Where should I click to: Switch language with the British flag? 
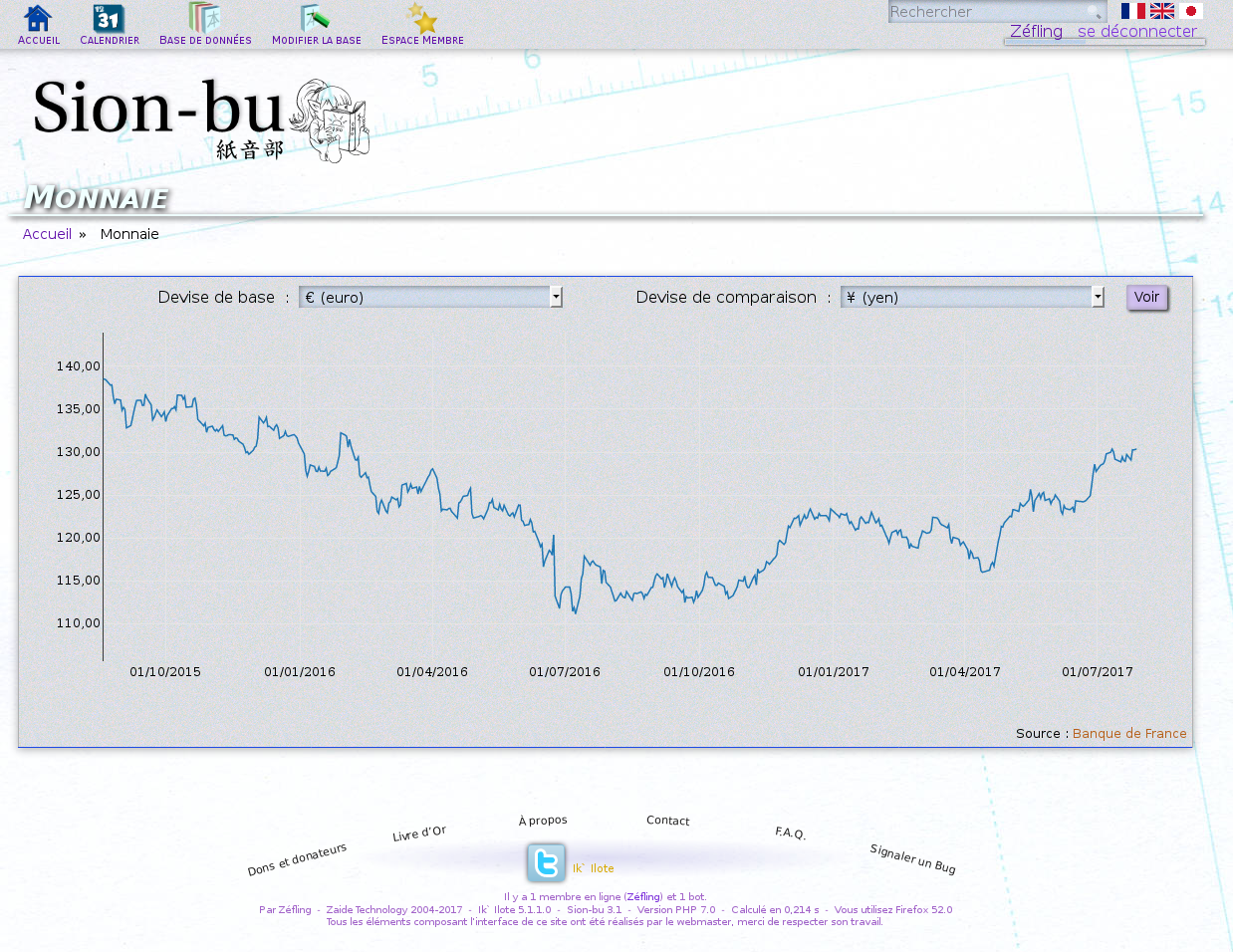[1161, 11]
